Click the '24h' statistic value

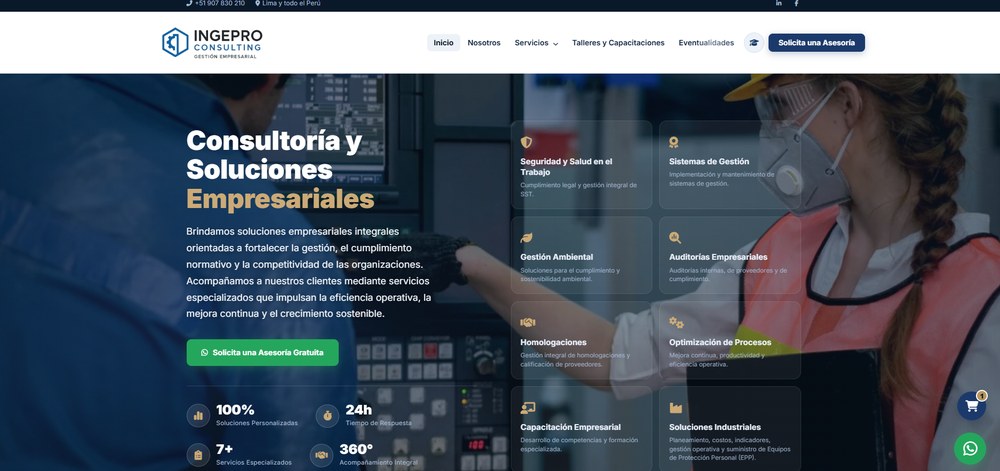coord(358,410)
